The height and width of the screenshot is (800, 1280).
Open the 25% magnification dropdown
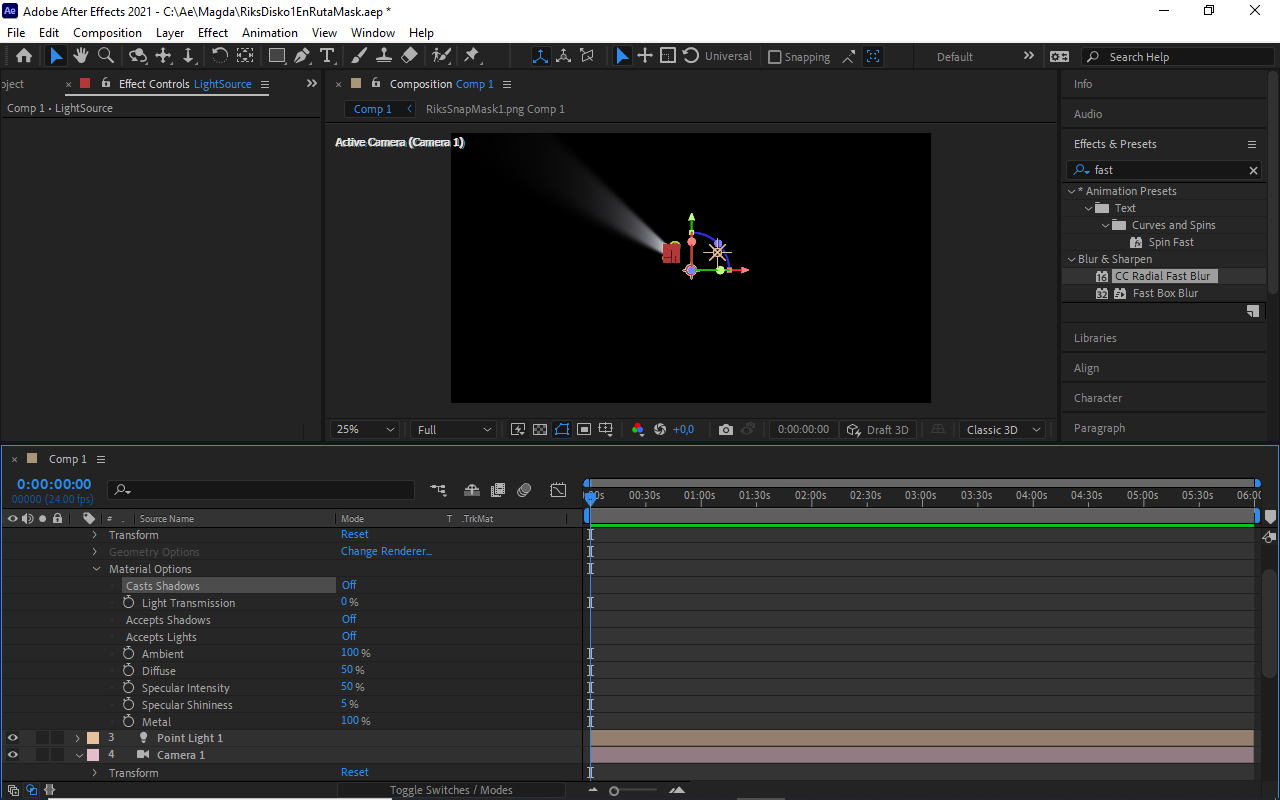click(x=365, y=429)
